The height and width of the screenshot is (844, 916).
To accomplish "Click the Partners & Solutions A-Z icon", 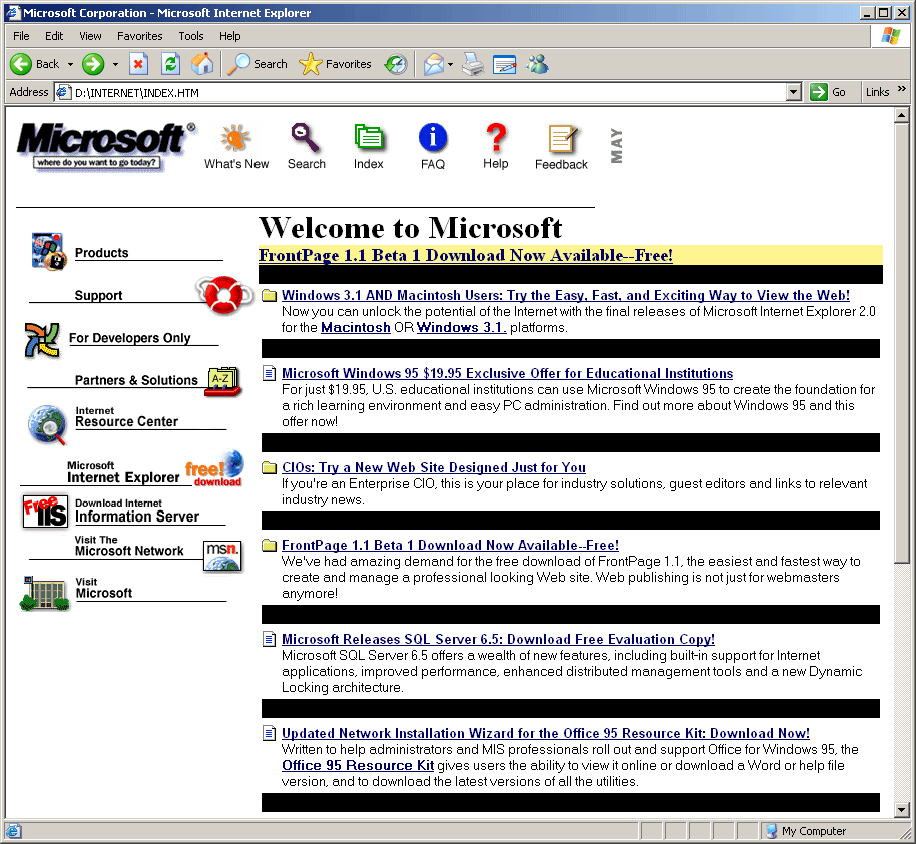I will tap(223, 381).
